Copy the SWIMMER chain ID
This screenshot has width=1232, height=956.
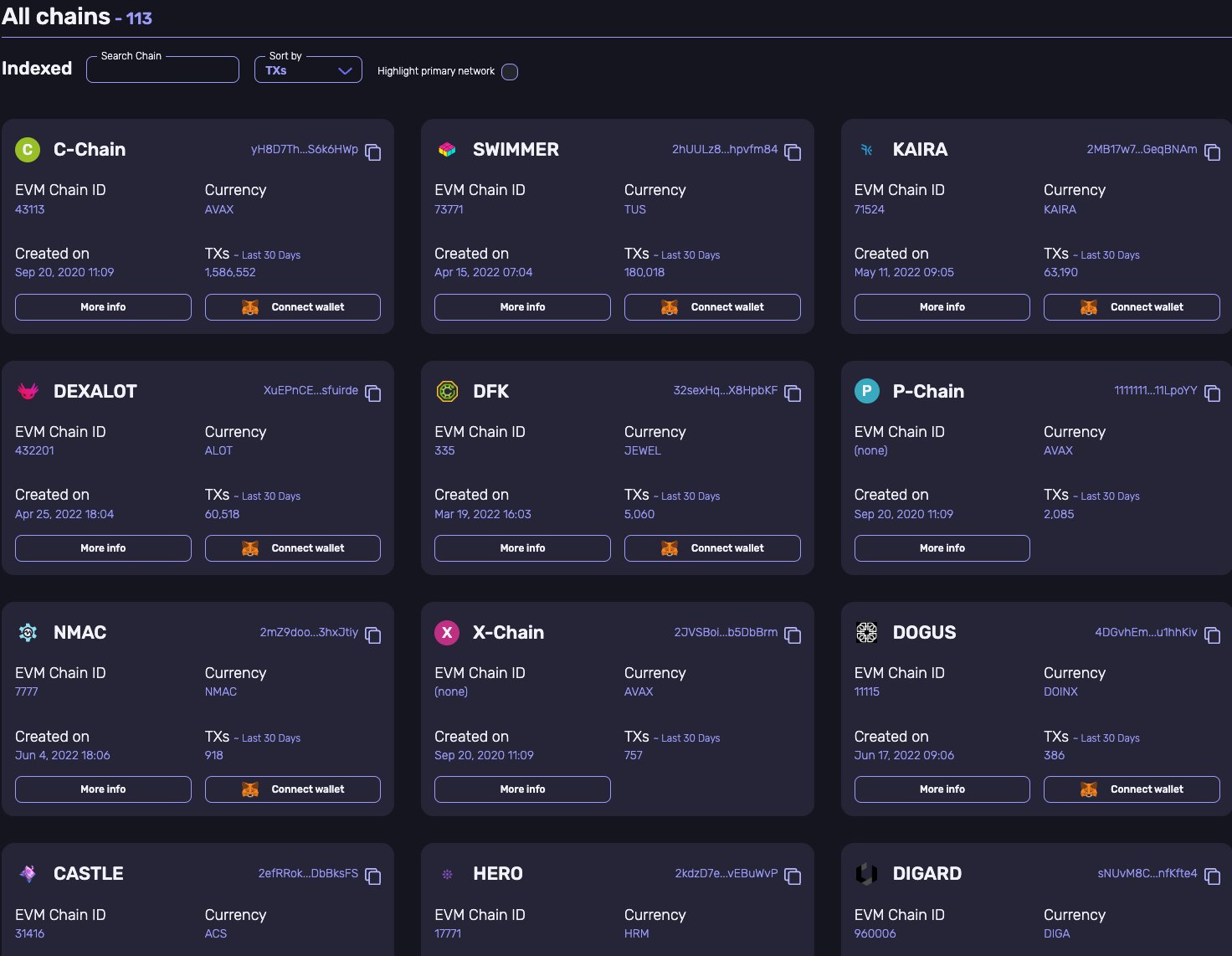click(793, 152)
